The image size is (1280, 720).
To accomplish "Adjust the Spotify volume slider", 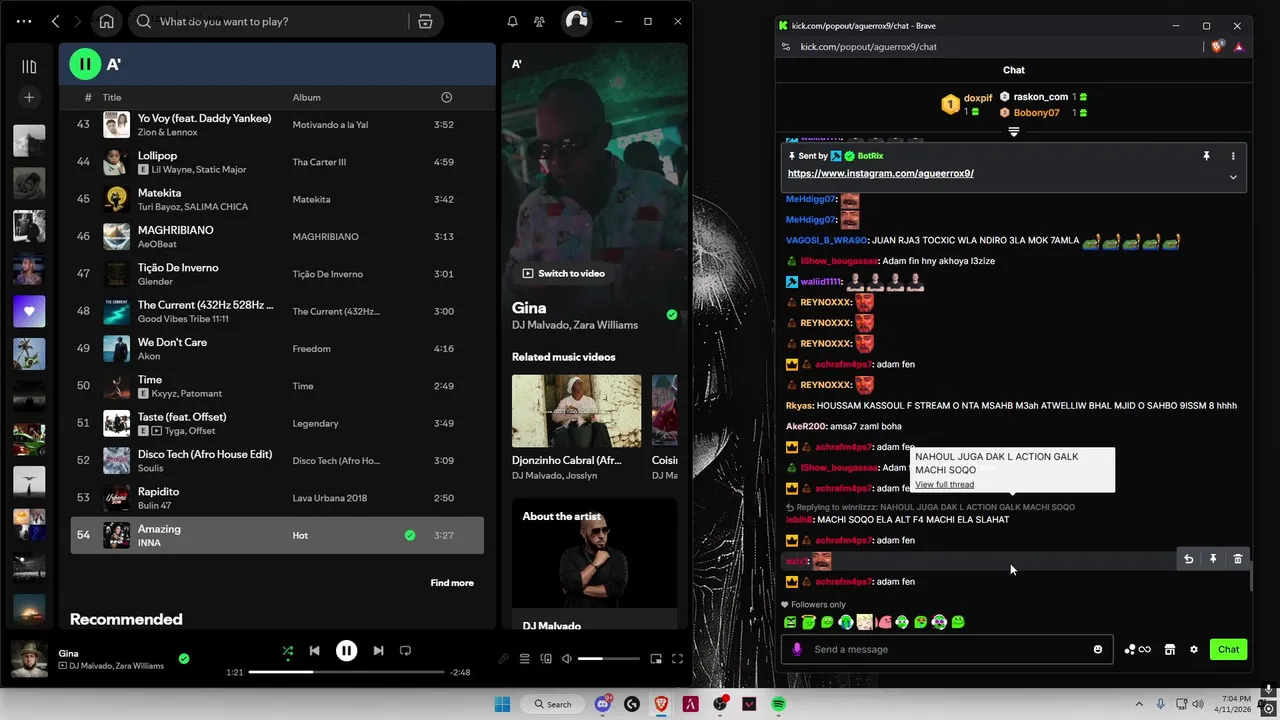I will pyautogui.click(x=608, y=659).
